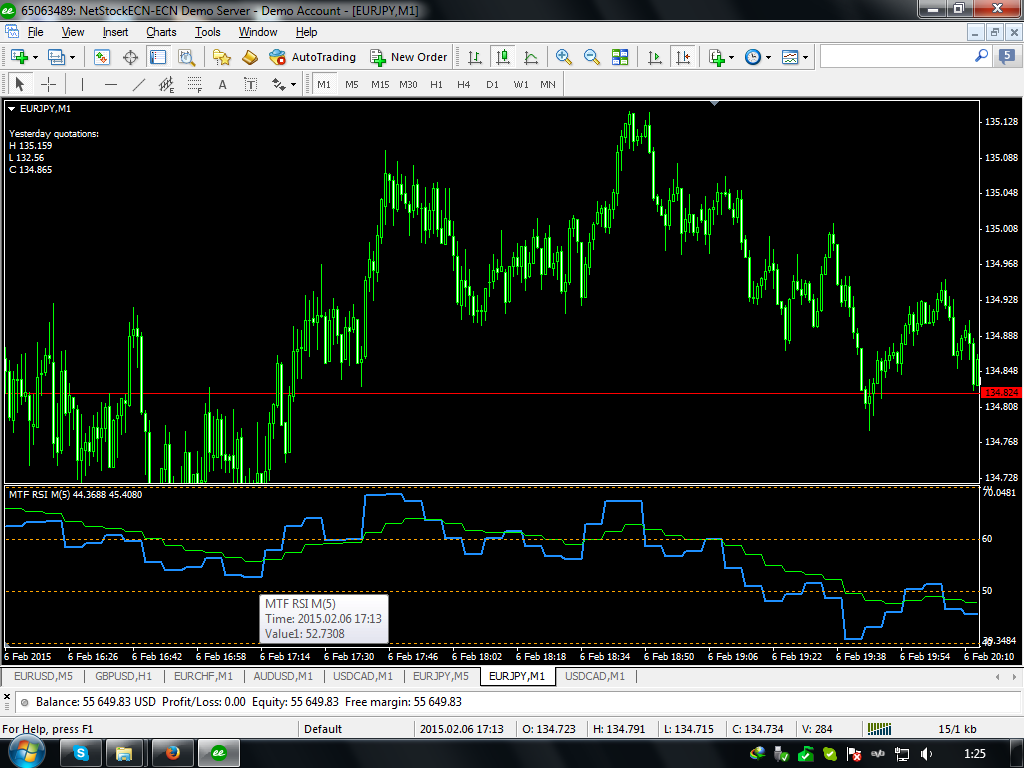Draw a vertical line tool

[x=82, y=85]
